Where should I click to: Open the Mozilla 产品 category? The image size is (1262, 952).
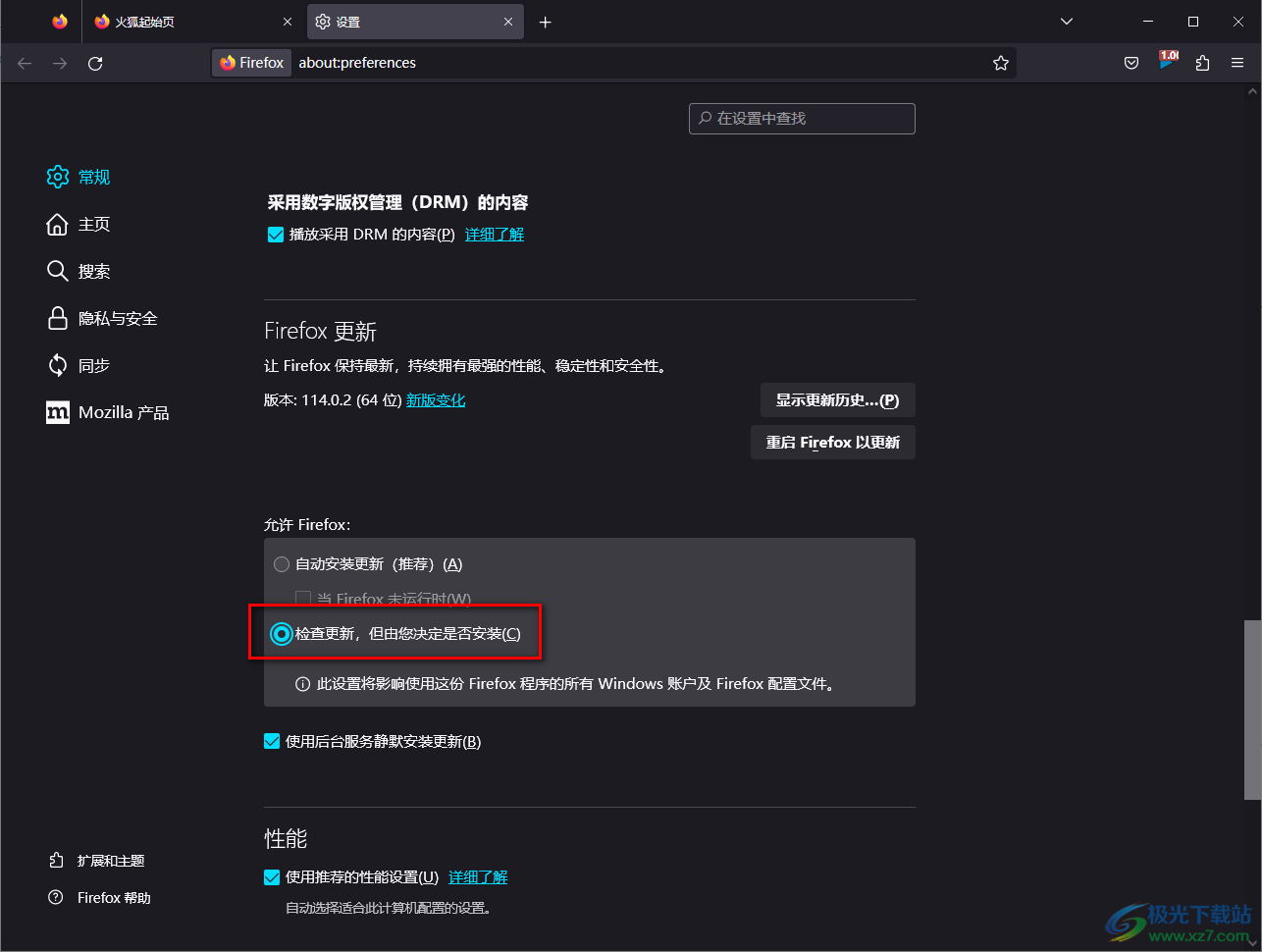(108, 412)
